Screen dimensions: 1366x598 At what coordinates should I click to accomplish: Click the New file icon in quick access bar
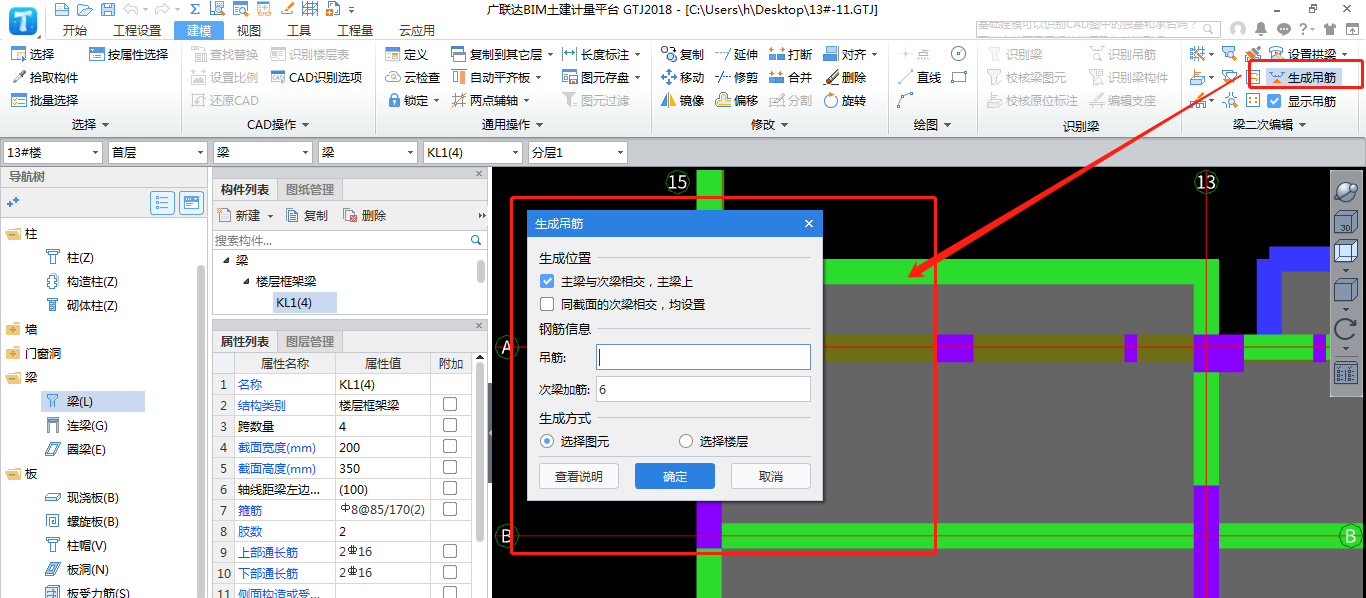(62, 9)
